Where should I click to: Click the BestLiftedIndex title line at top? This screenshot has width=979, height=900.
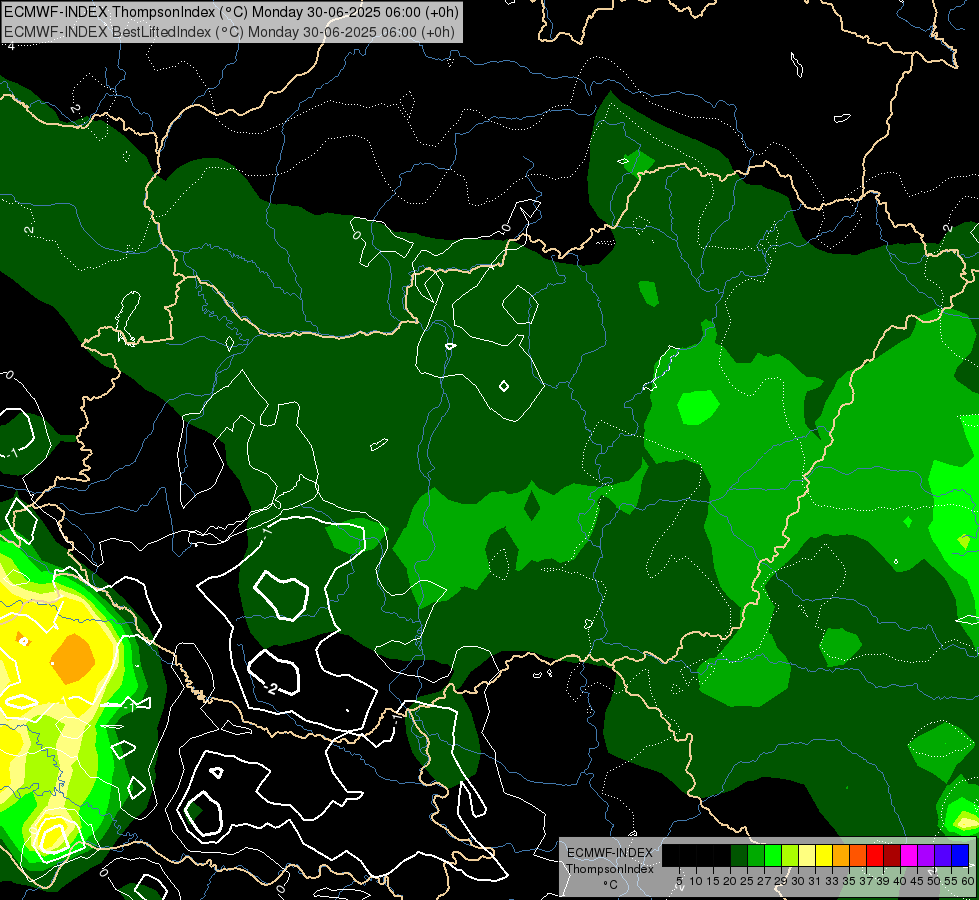229,32
